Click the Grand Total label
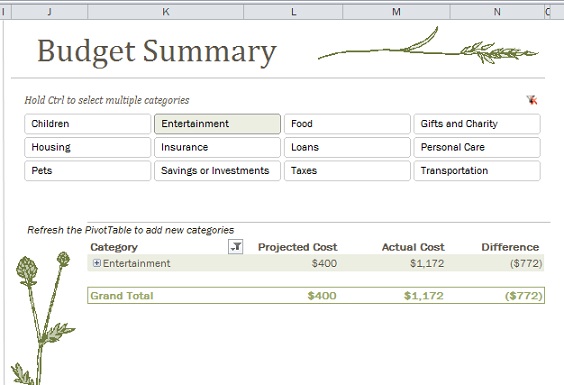The height and width of the screenshot is (385, 564). [x=122, y=296]
